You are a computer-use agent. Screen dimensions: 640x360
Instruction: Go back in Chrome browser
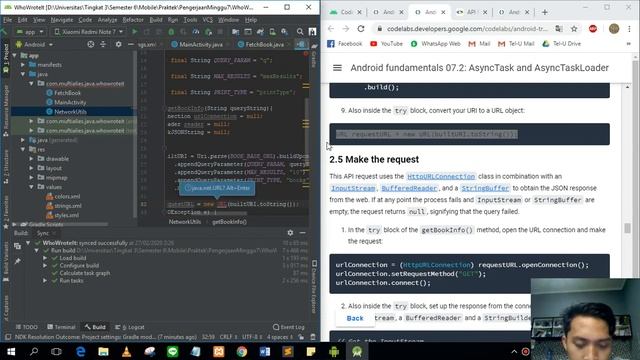pyautogui.click(x=331, y=29)
